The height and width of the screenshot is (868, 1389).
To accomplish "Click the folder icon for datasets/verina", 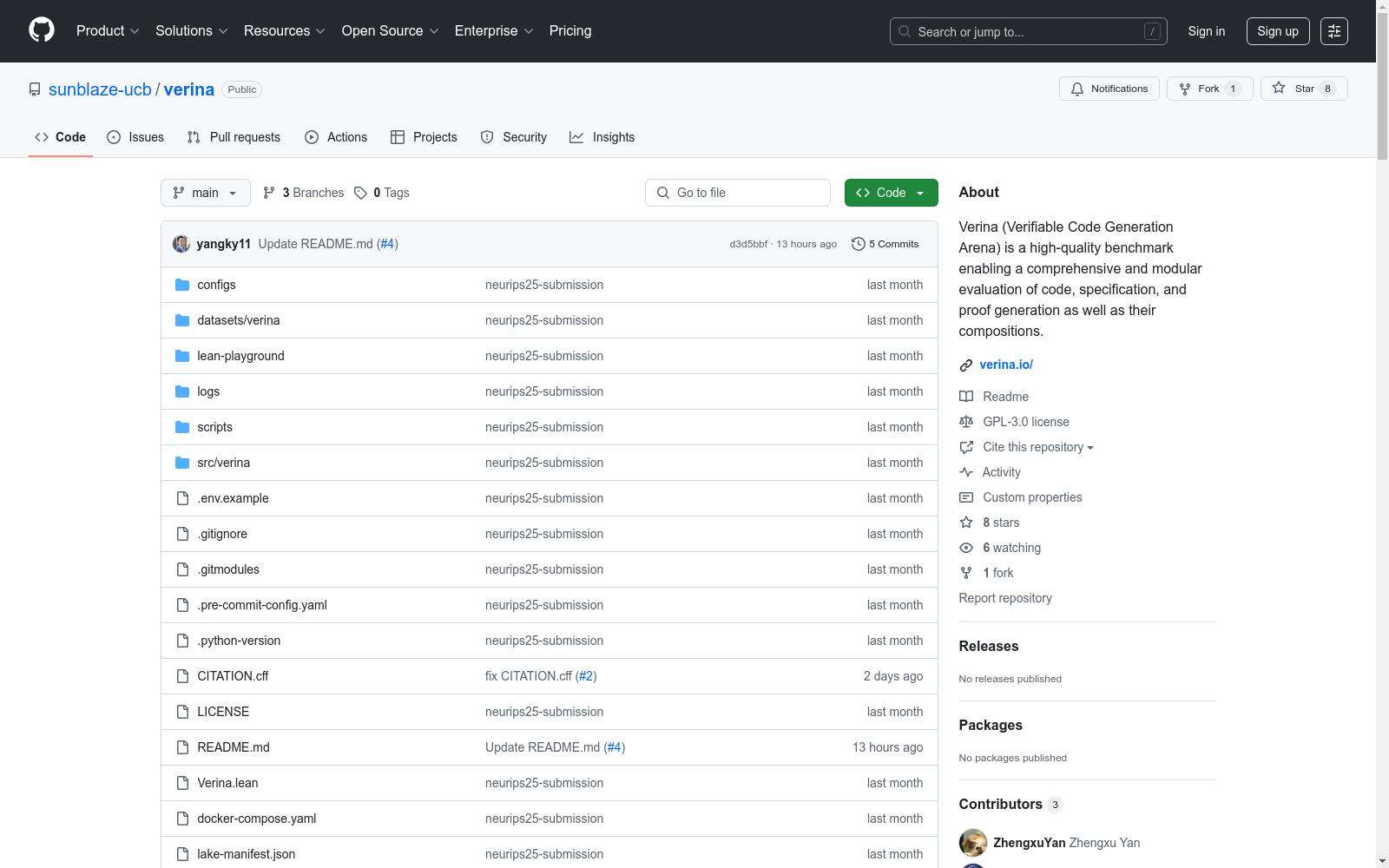I will coord(182,320).
